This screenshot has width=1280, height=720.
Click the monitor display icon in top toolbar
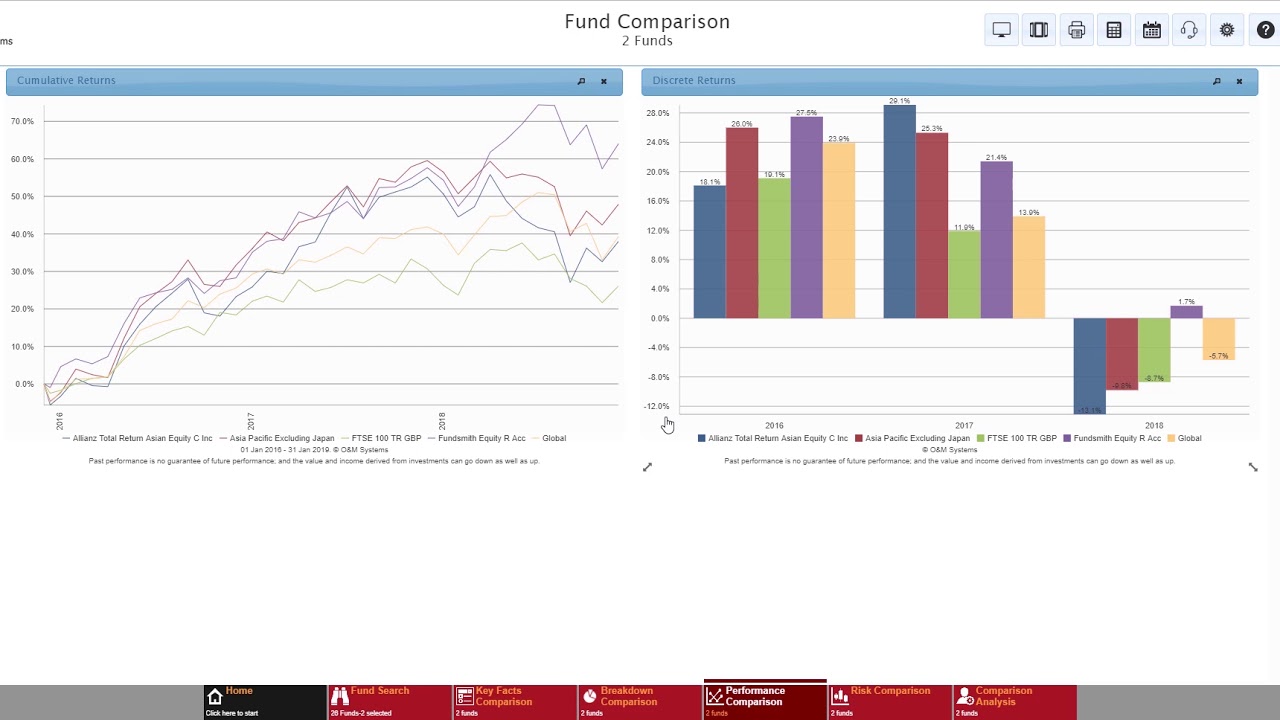click(x=1001, y=30)
